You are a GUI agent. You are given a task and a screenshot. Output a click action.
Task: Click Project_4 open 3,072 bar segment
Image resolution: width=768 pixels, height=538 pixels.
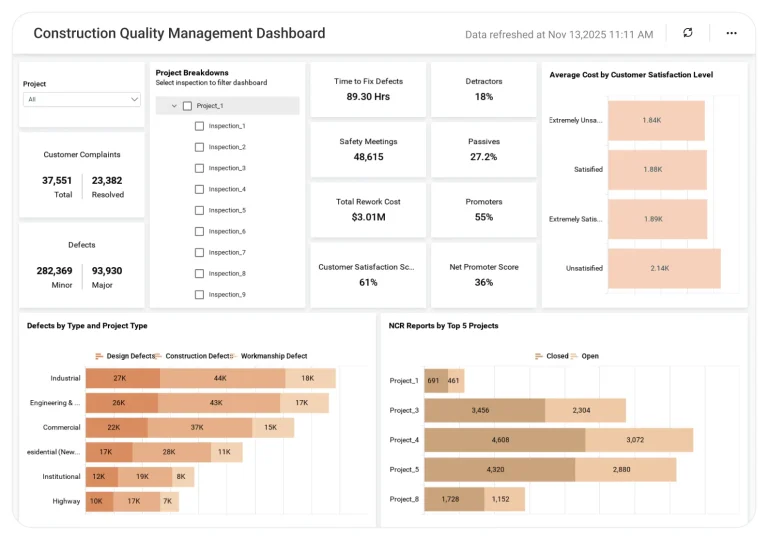pos(639,440)
